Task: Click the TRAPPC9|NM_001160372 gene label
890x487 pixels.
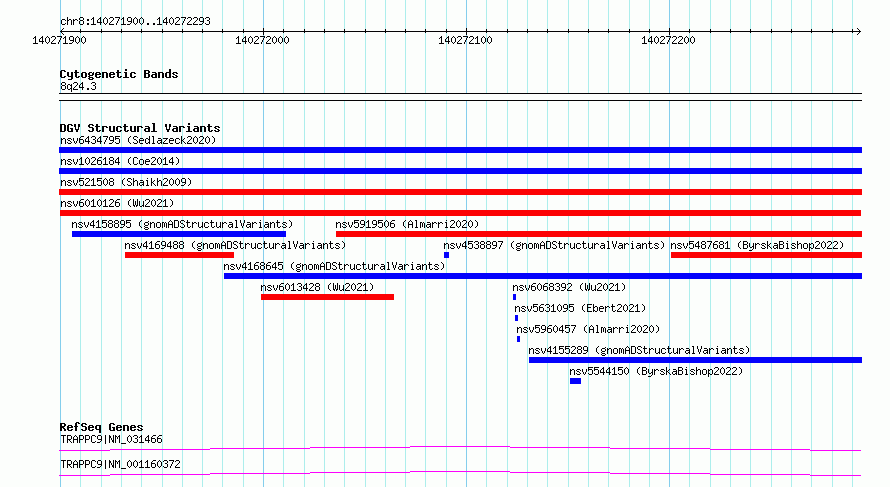Action: [120, 464]
